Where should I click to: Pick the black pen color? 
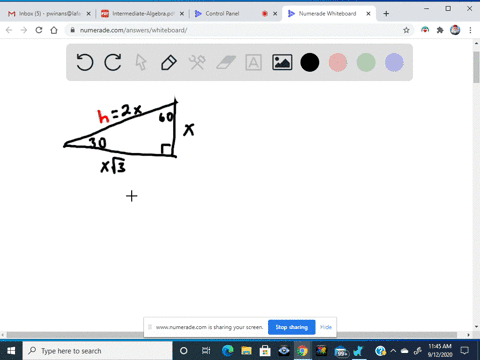310,62
